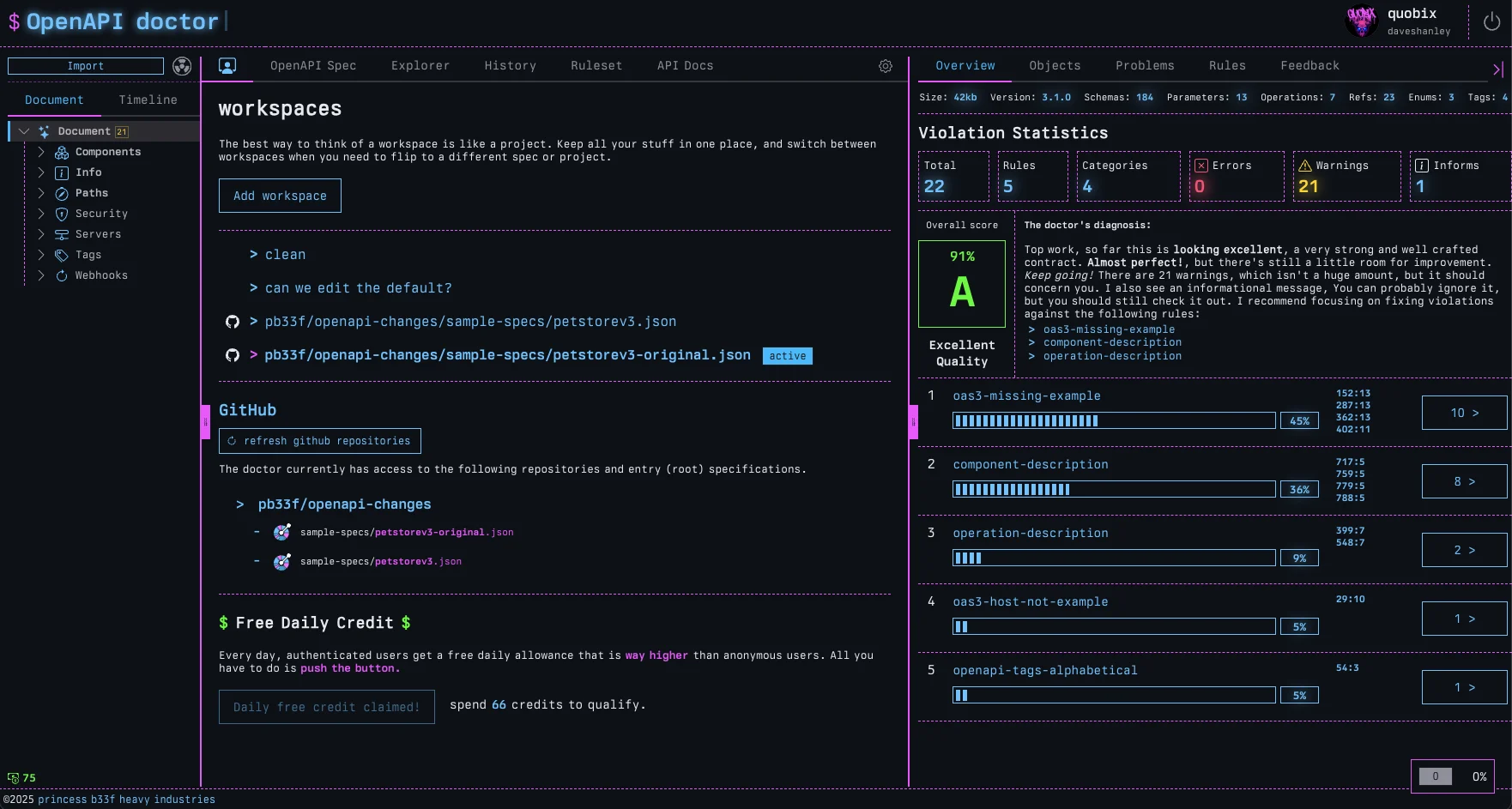The image size is (1512, 809).
Task: Click the Info tree icon
Action: click(62, 172)
